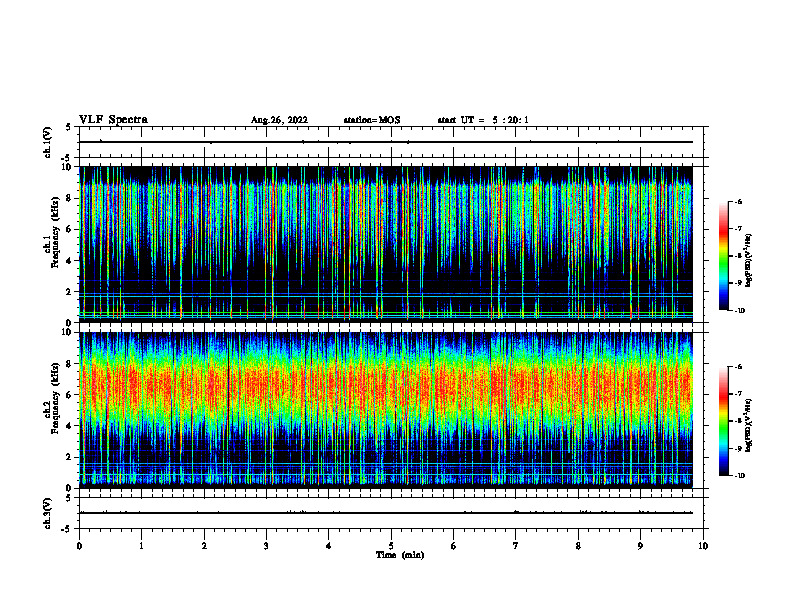
Task: Click the "Time (min)" x-axis label
Action: [400, 555]
